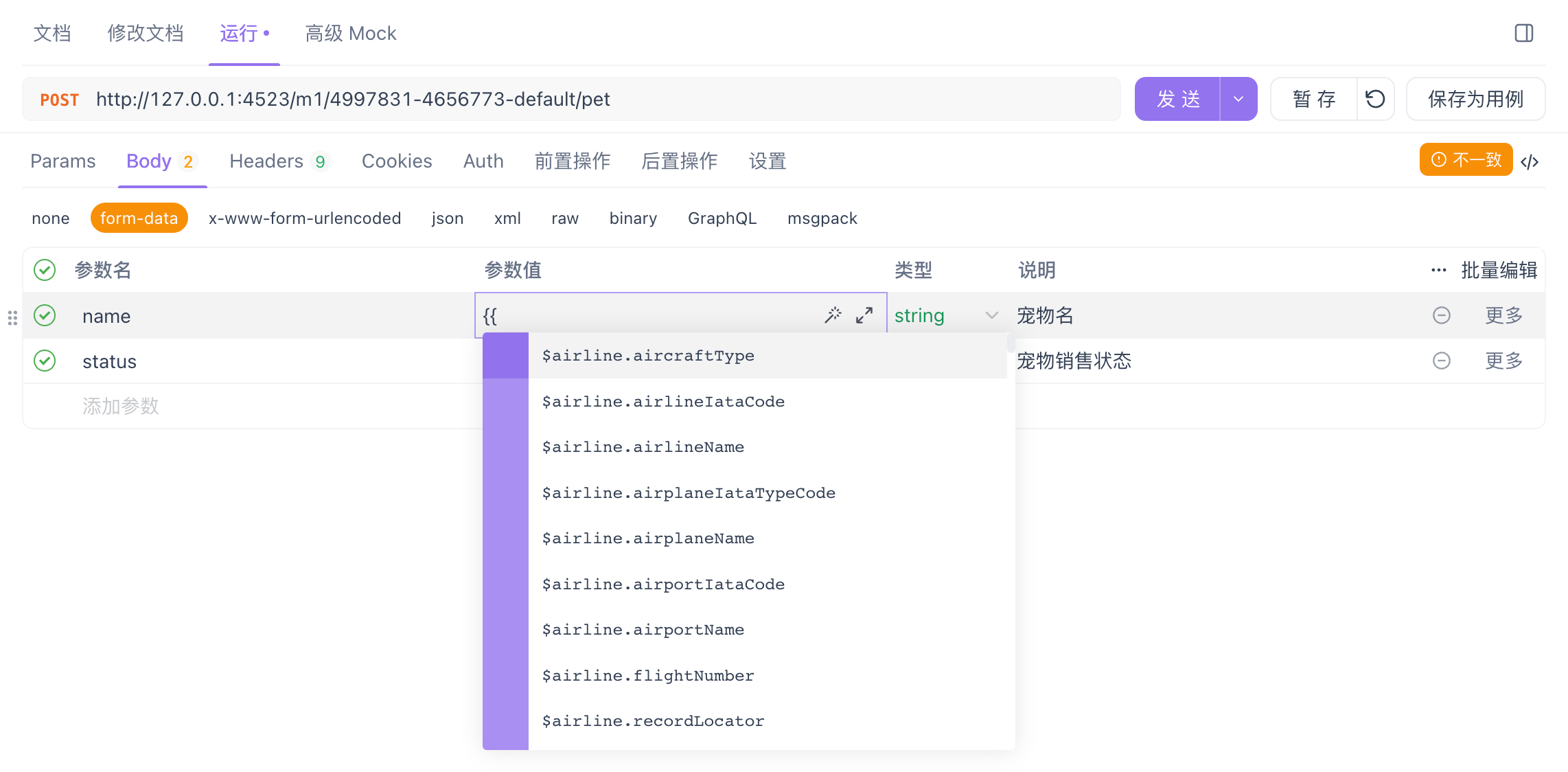Open the send button's dropdown arrow
Viewport: 1568px width, 772px height.
click(1238, 99)
